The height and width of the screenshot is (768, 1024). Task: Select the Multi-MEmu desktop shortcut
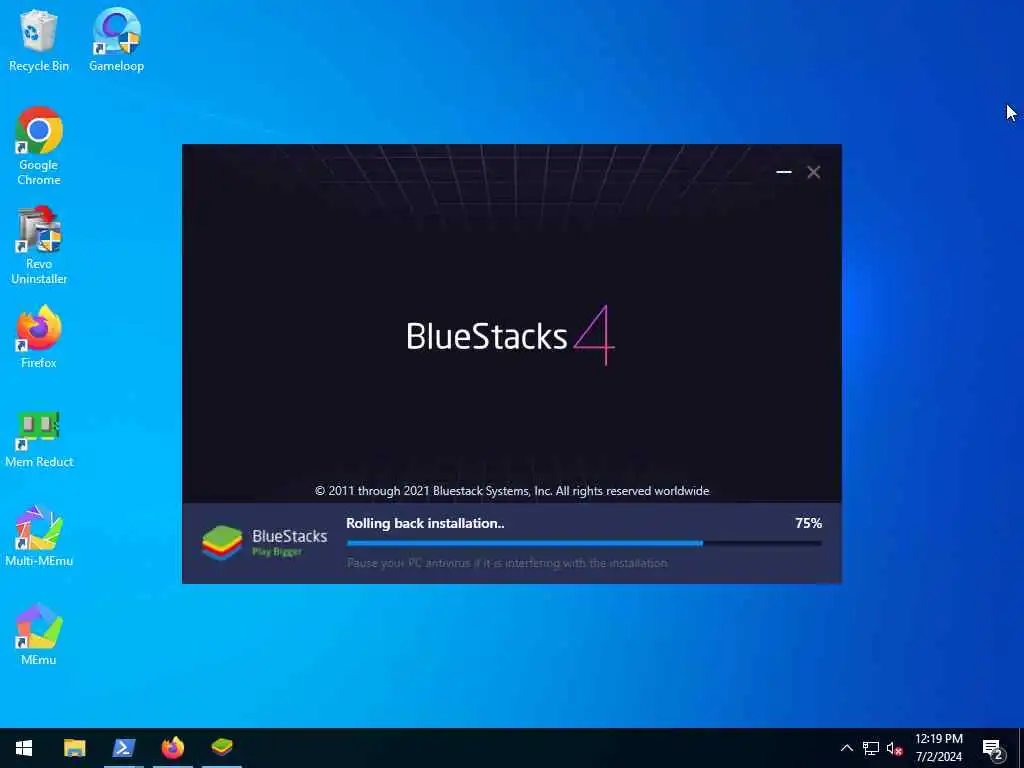click(x=39, y=536)
